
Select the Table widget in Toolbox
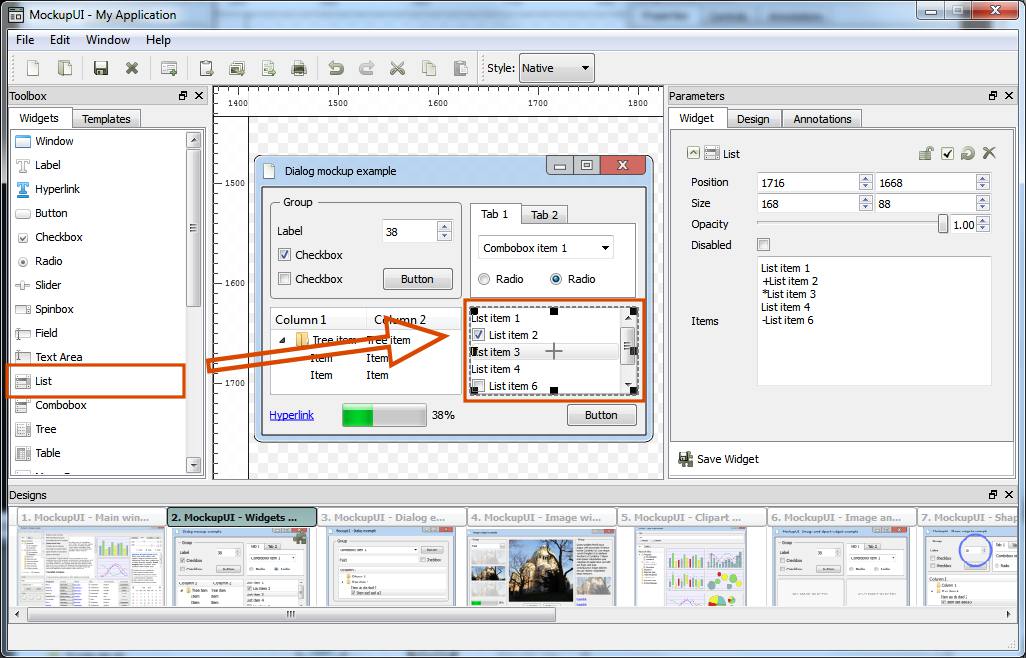(38, 453)
